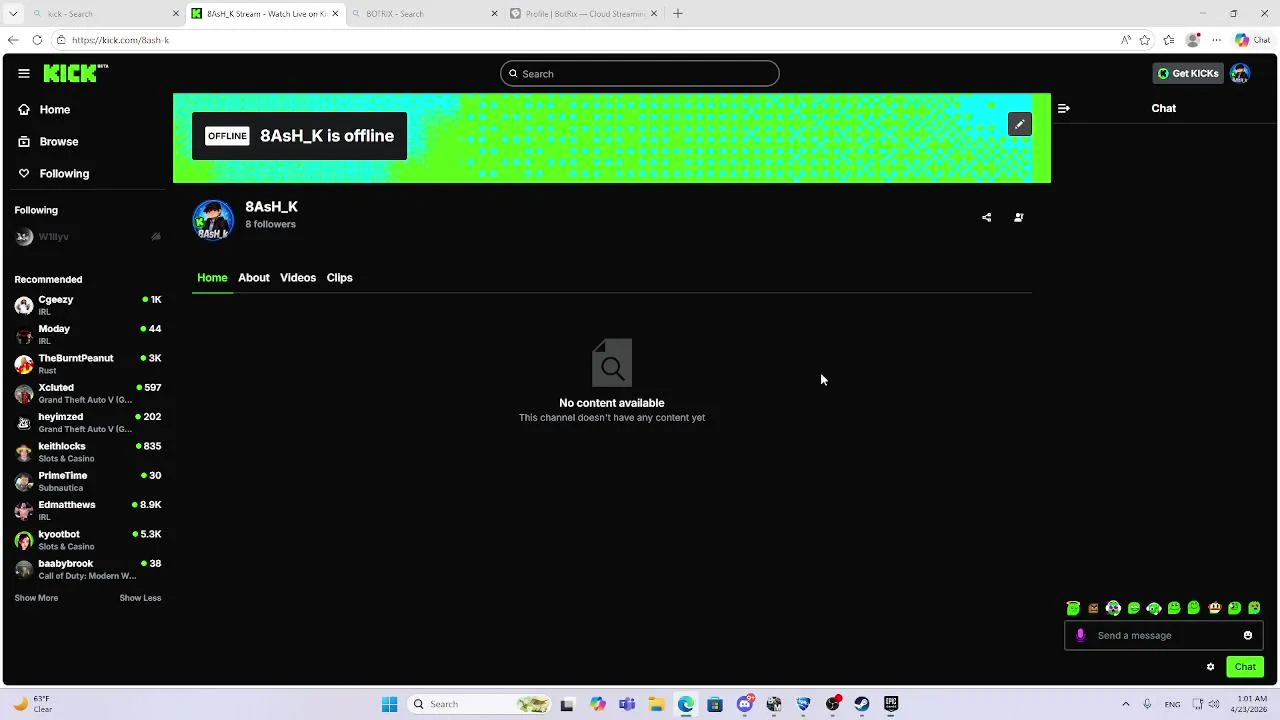Open the browser favorites list
The image size is (1280, 720).
[1169, 40]
